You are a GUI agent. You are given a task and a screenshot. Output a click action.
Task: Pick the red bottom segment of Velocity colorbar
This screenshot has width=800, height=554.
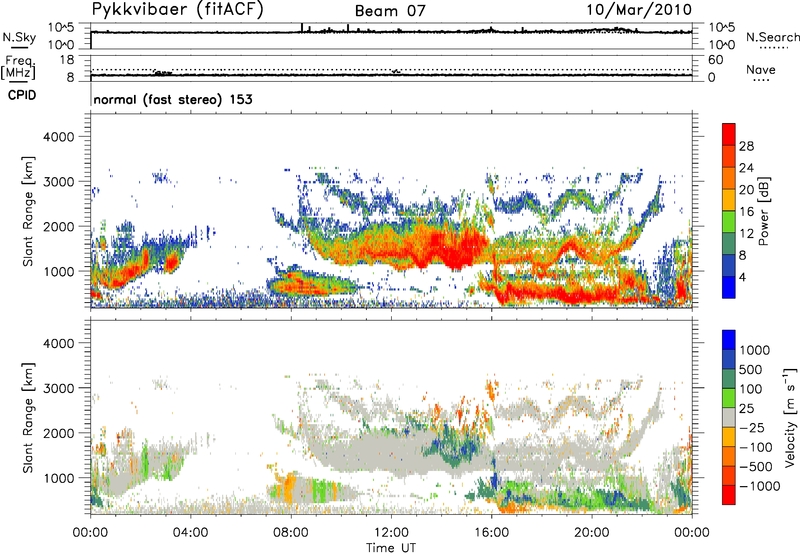729,495
